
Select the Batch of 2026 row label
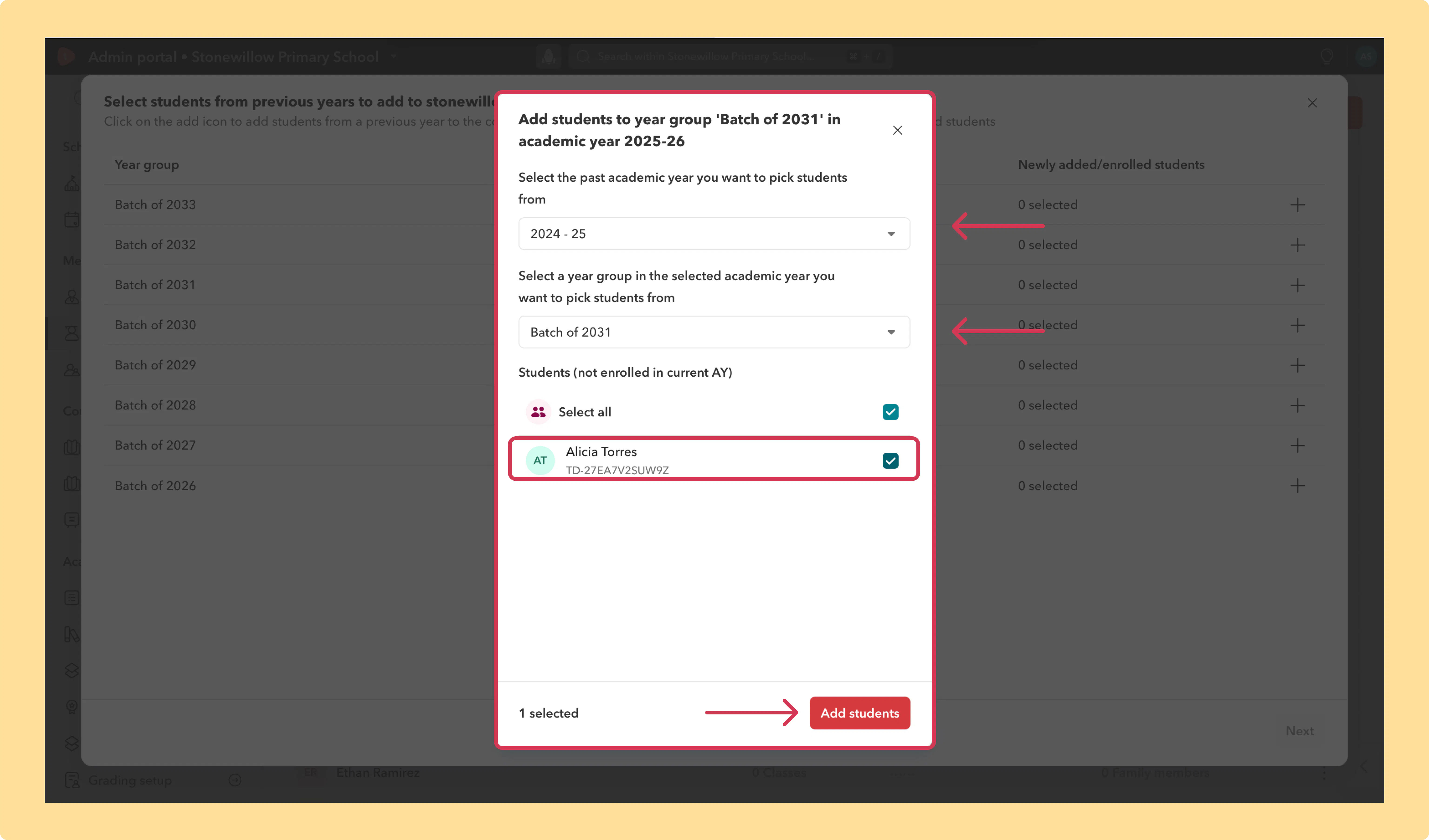click(x=155, y=486)
